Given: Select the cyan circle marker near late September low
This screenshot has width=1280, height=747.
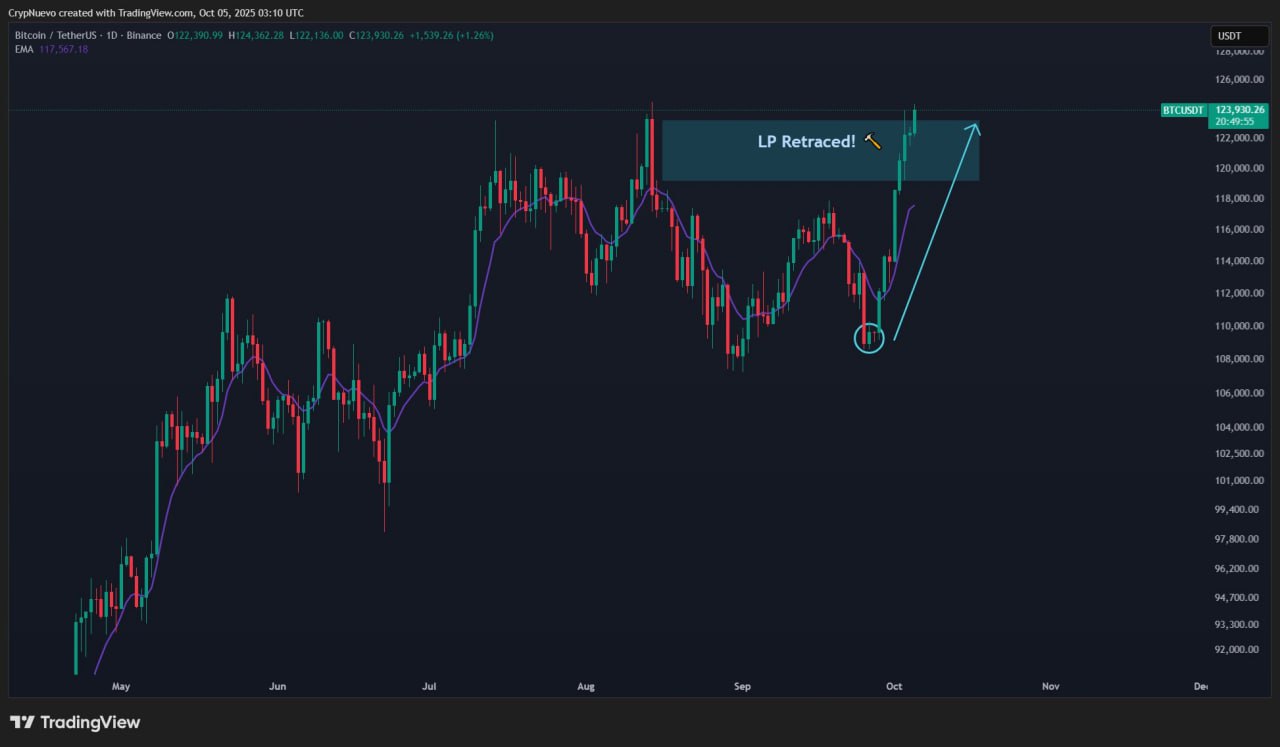Looking at the screenshot, I should tap(869, 338).
